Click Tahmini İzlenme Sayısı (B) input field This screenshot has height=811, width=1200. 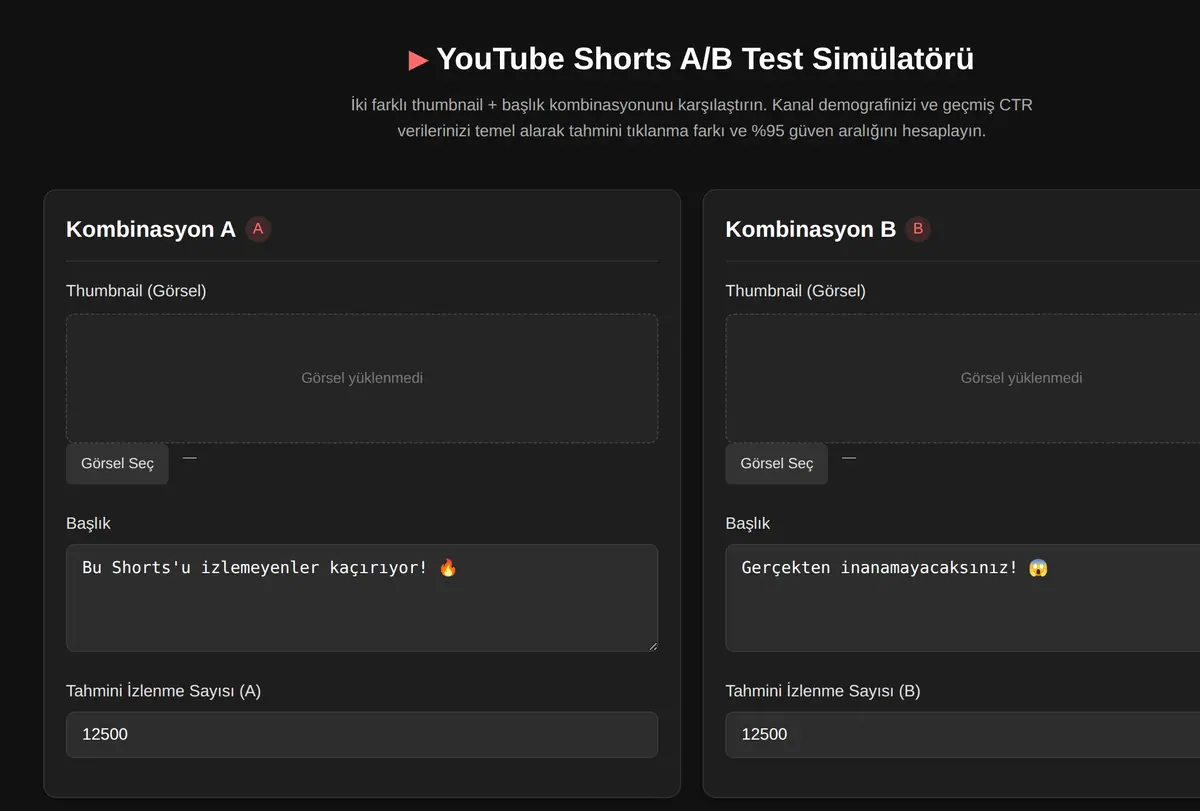pyautogui.click(x=963, y=734)
